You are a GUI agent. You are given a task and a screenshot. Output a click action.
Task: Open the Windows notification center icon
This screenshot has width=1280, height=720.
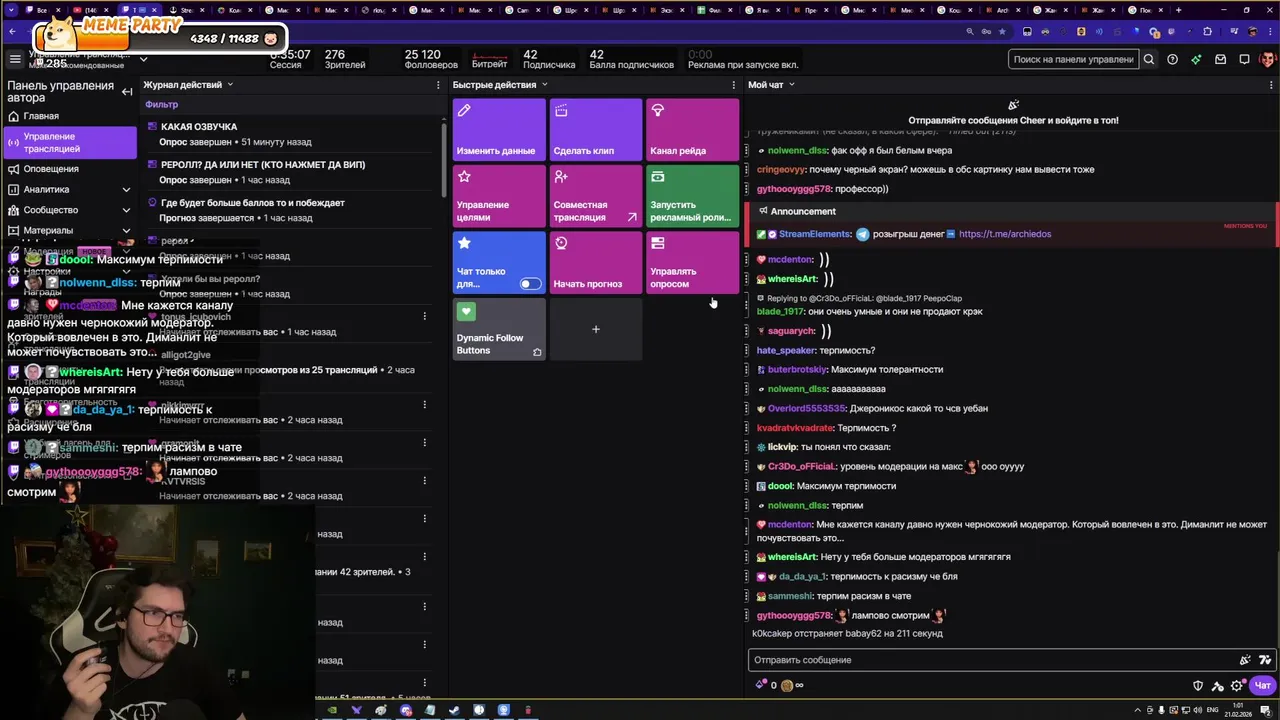pyautogui.click(x=1267, y=711)
